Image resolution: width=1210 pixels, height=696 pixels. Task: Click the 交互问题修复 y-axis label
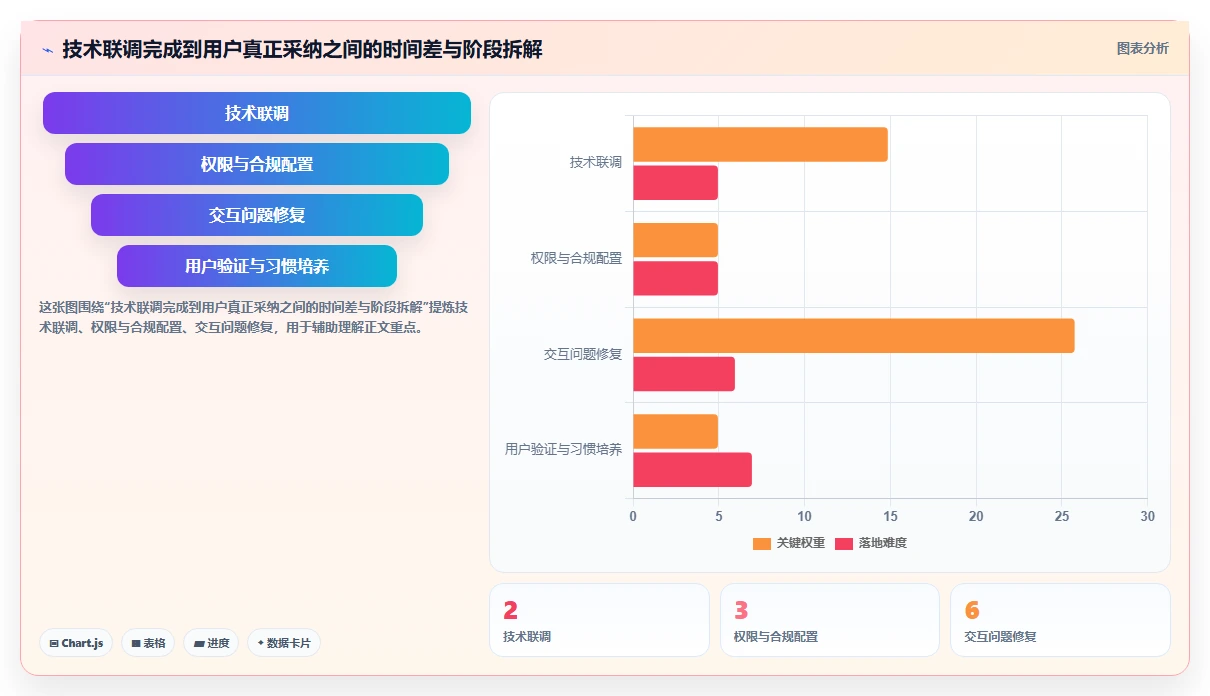583,354
